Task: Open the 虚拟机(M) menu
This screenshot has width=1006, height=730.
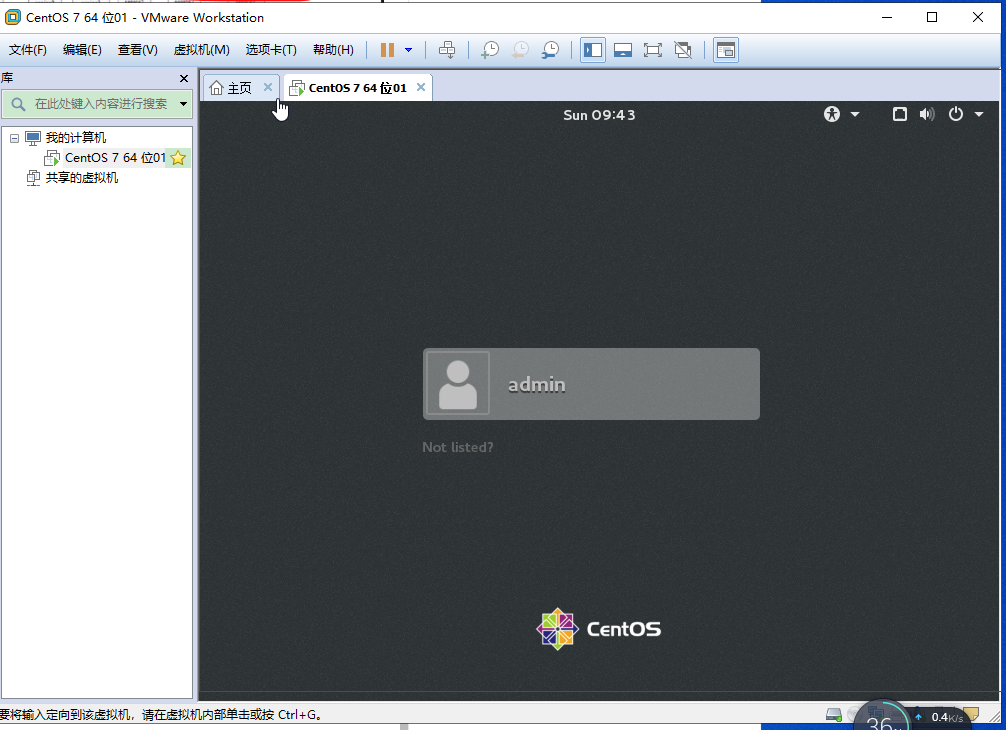Action: [201, 50]
